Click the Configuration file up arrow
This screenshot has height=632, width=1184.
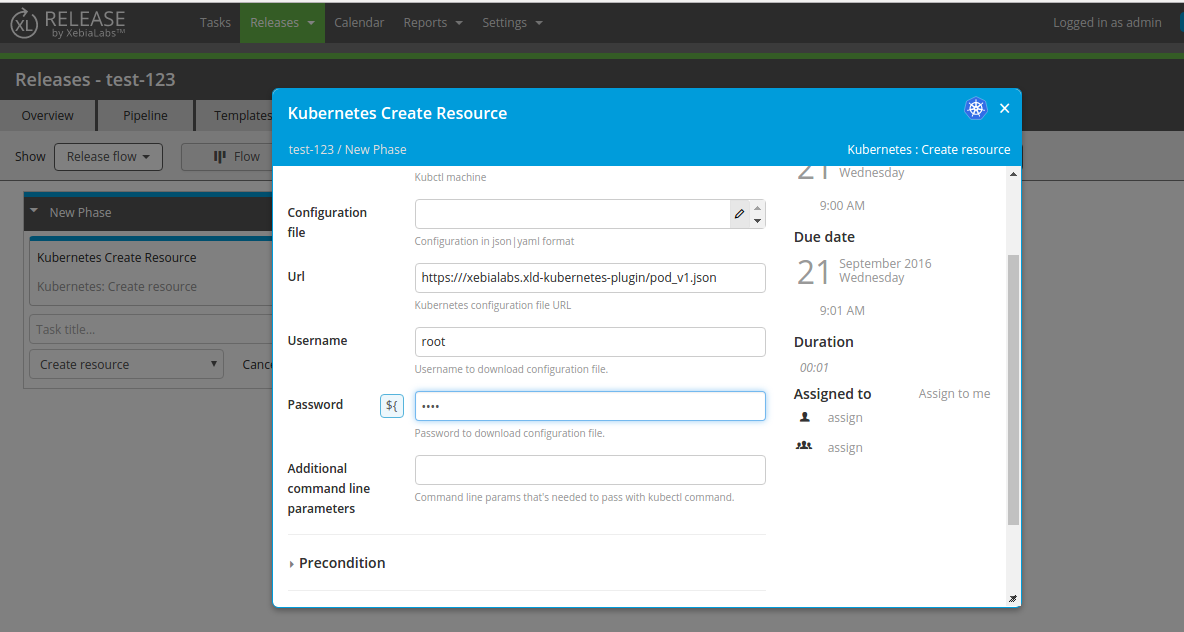click(757, 208)
